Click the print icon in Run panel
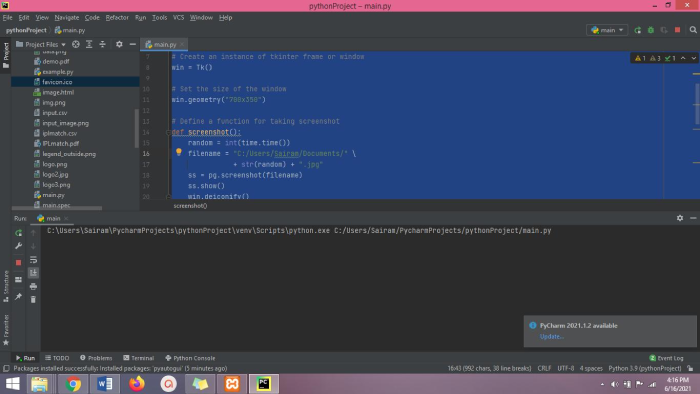Screen dimensions: 700x394 pos(33,286)
